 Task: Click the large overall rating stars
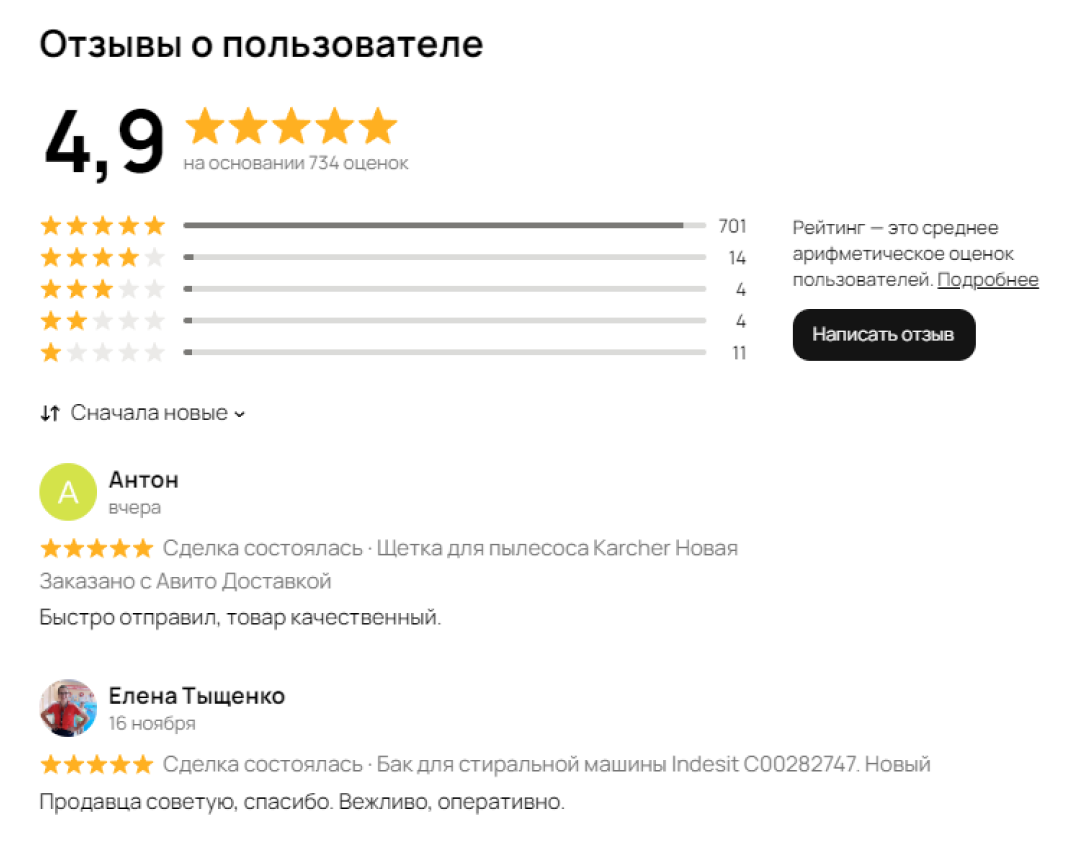point(291,127)
